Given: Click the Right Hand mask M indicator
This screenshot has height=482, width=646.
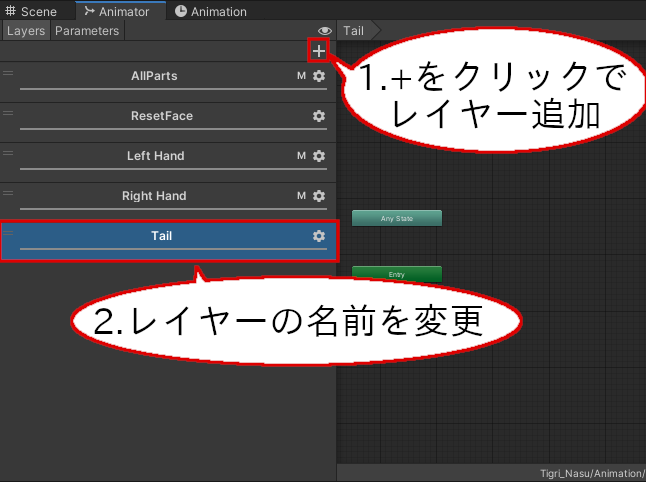Looking at the screenshot, I should tap(302, 196).
